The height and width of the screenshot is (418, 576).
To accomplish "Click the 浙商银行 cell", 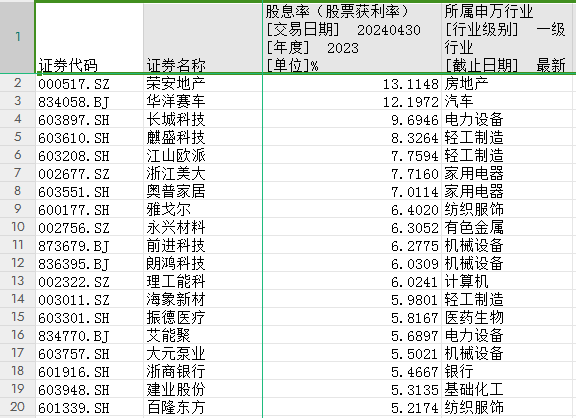I will point(203,371).
